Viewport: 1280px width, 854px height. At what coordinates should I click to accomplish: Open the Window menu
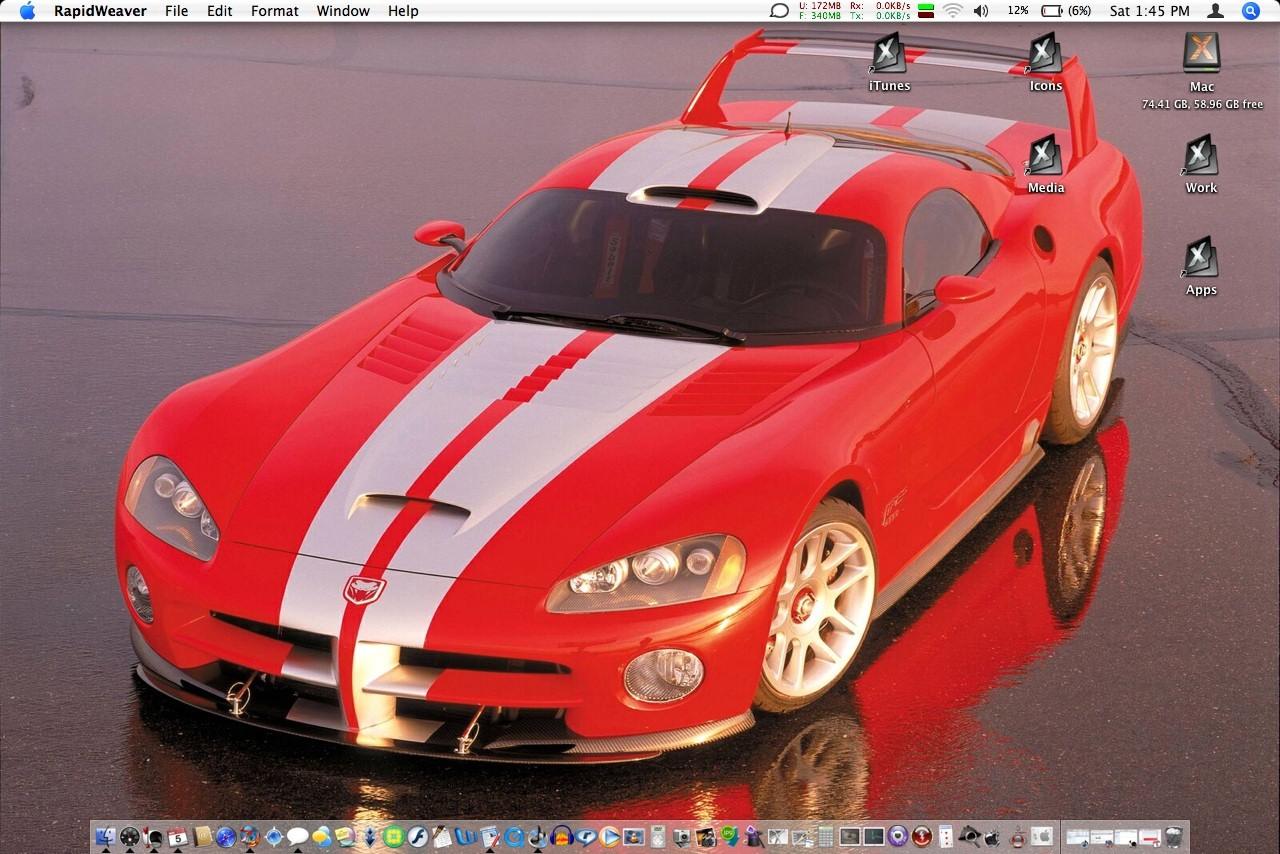point(343,11)
